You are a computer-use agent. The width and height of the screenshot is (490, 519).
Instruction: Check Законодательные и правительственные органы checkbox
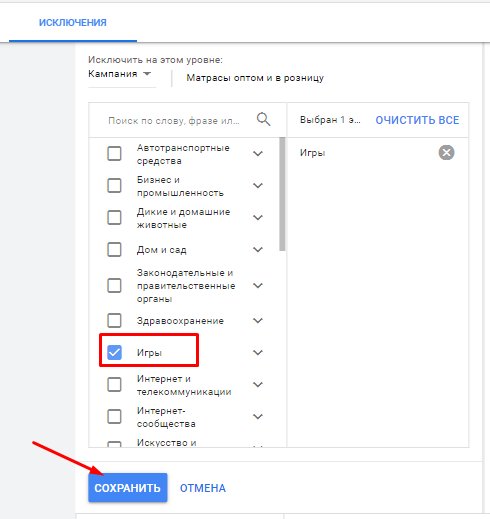click(114, 286)
